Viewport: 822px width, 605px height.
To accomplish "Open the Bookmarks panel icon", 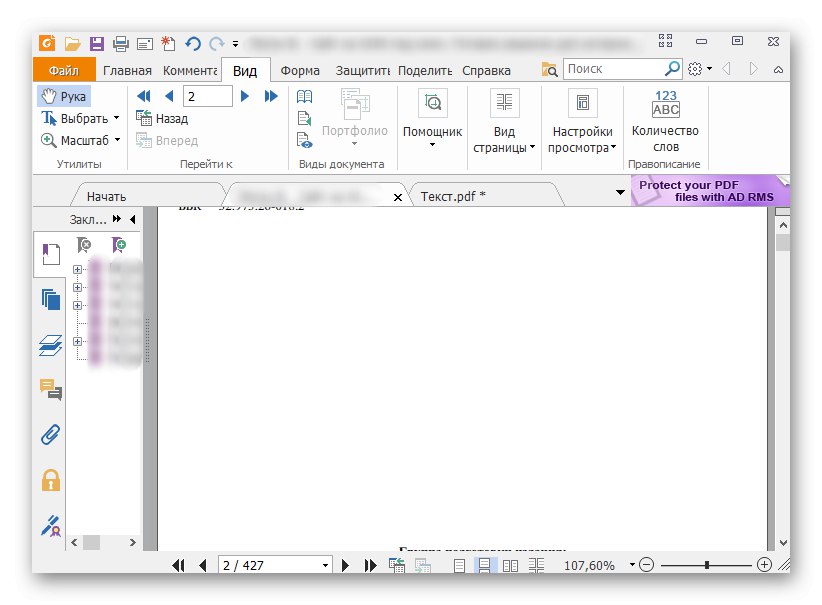I will click(x=51, y=254).
